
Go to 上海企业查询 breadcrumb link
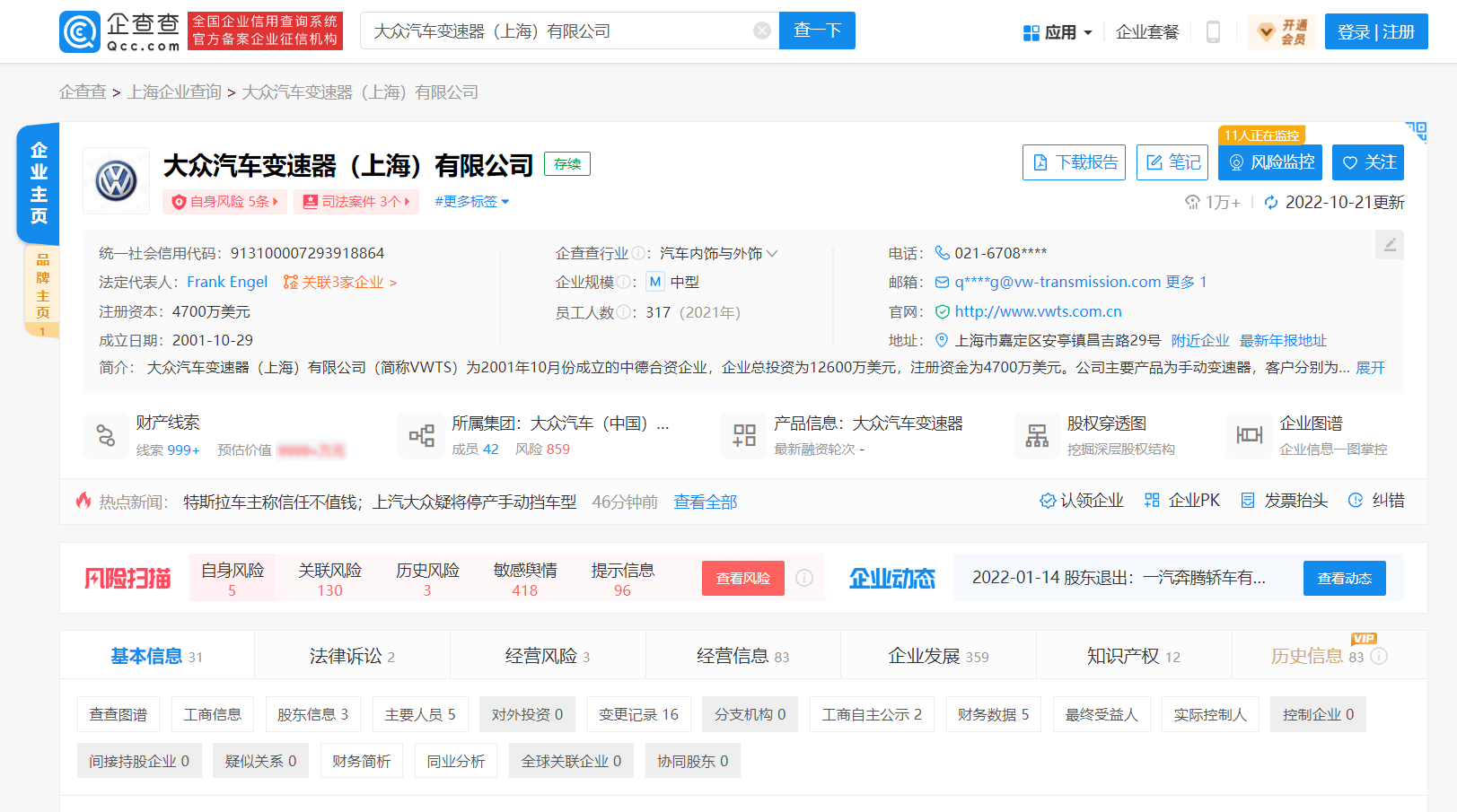click(x=174, y=92)
